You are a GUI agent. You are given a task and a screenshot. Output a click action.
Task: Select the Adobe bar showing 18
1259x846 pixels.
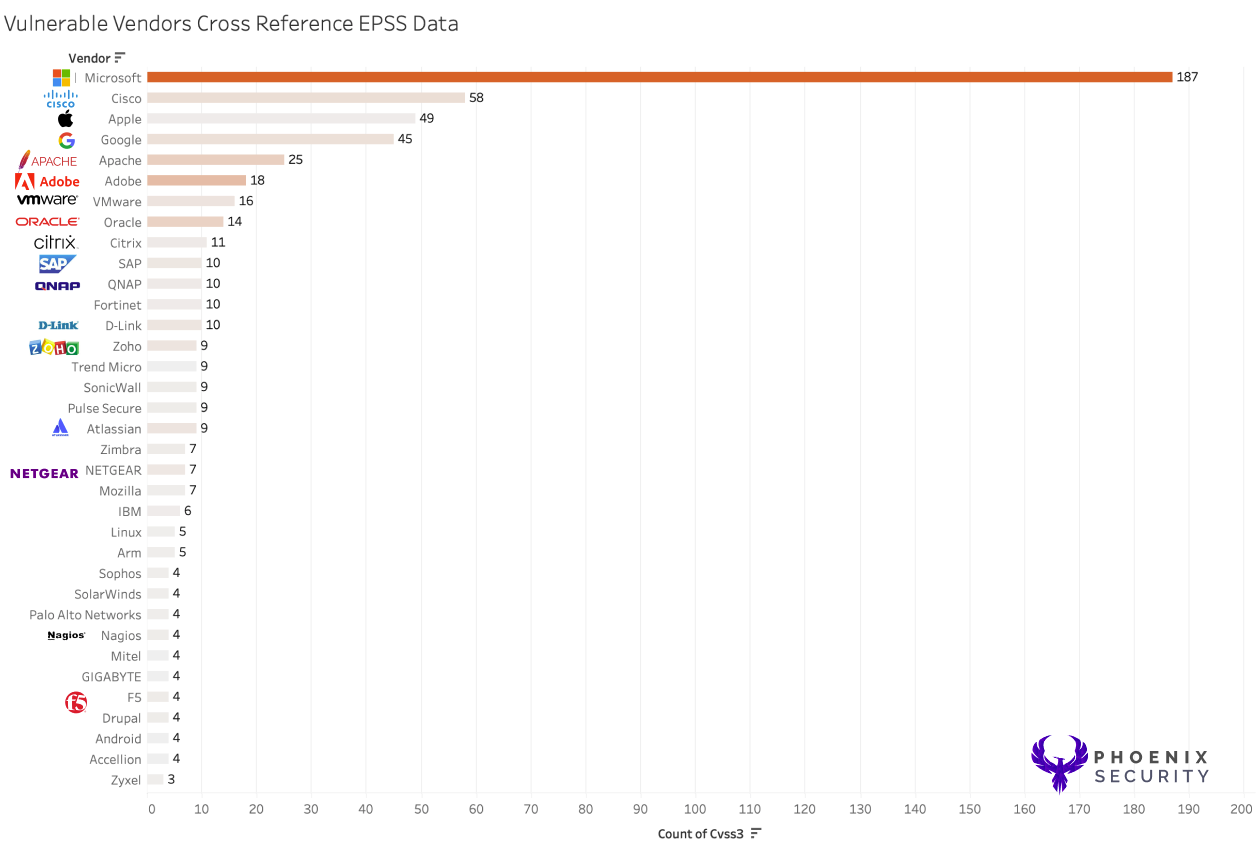(x=197, y=181)
